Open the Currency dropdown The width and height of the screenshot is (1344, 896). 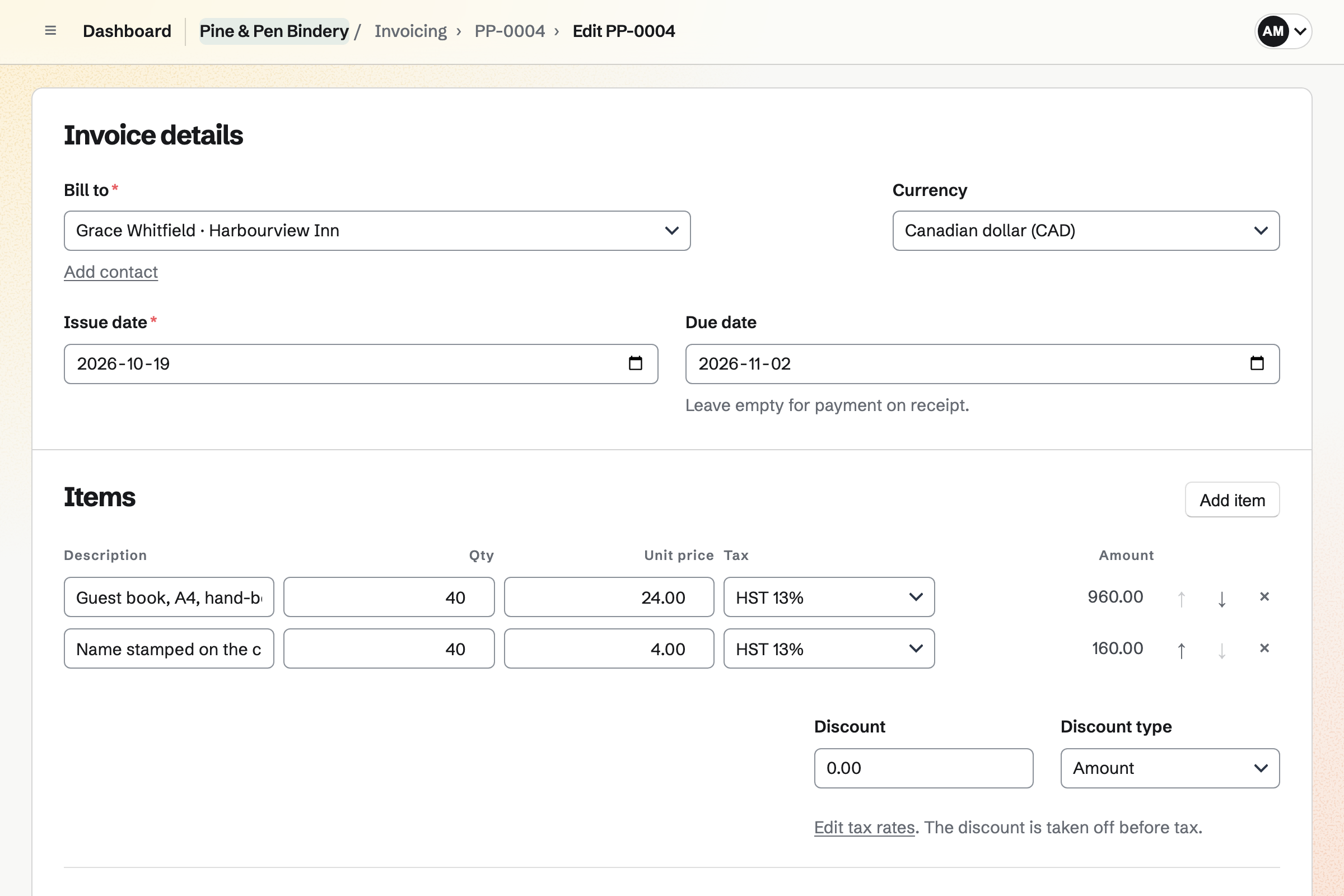pos(1086,231)
